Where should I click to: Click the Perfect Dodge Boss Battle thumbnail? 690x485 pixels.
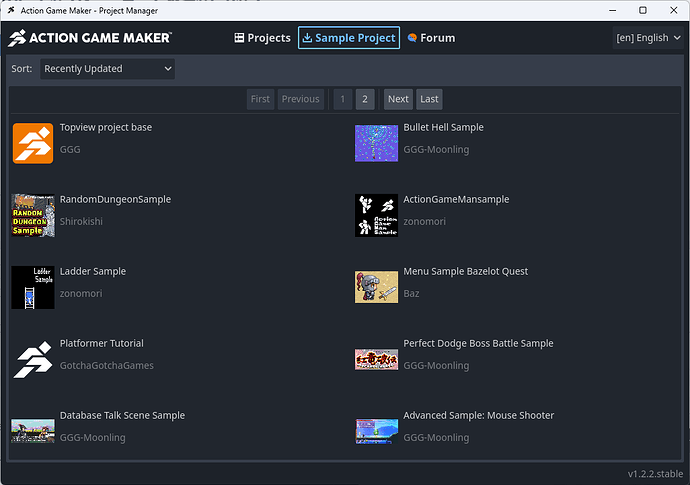(x=376, y=360)
